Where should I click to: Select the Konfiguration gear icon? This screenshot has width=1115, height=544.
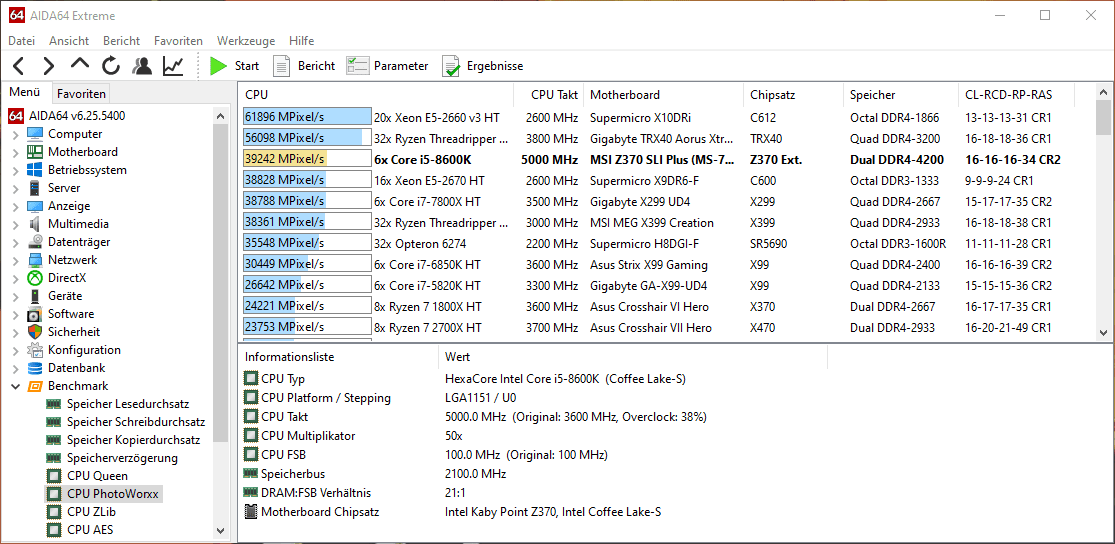click(x=35, y=350)
